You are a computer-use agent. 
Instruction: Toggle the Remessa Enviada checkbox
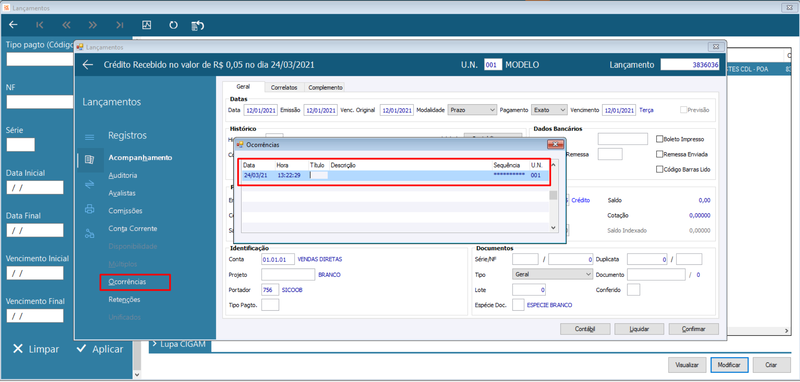point(660,154)
